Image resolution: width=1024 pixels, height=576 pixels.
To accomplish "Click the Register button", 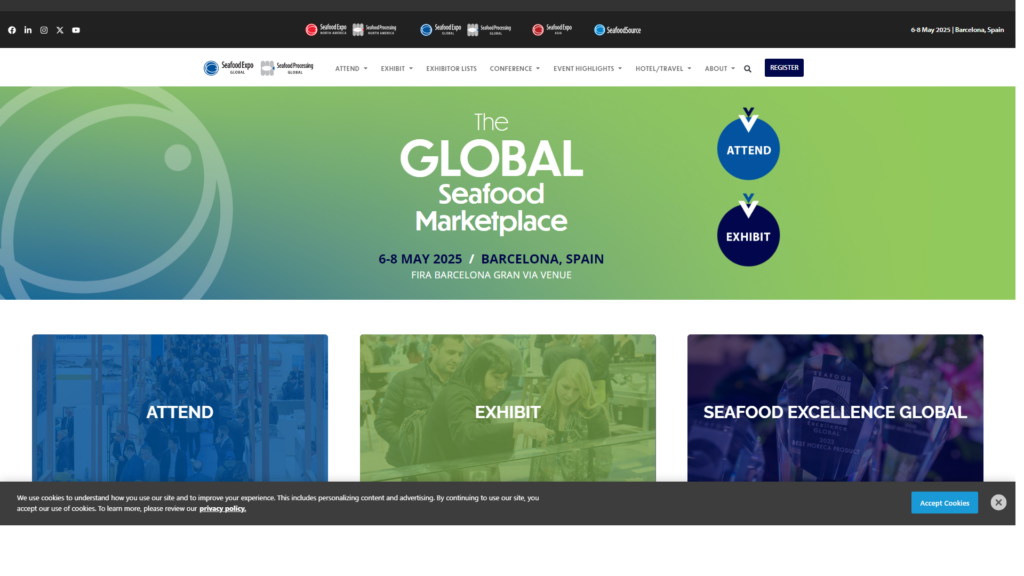I will (x=784, y=68).
